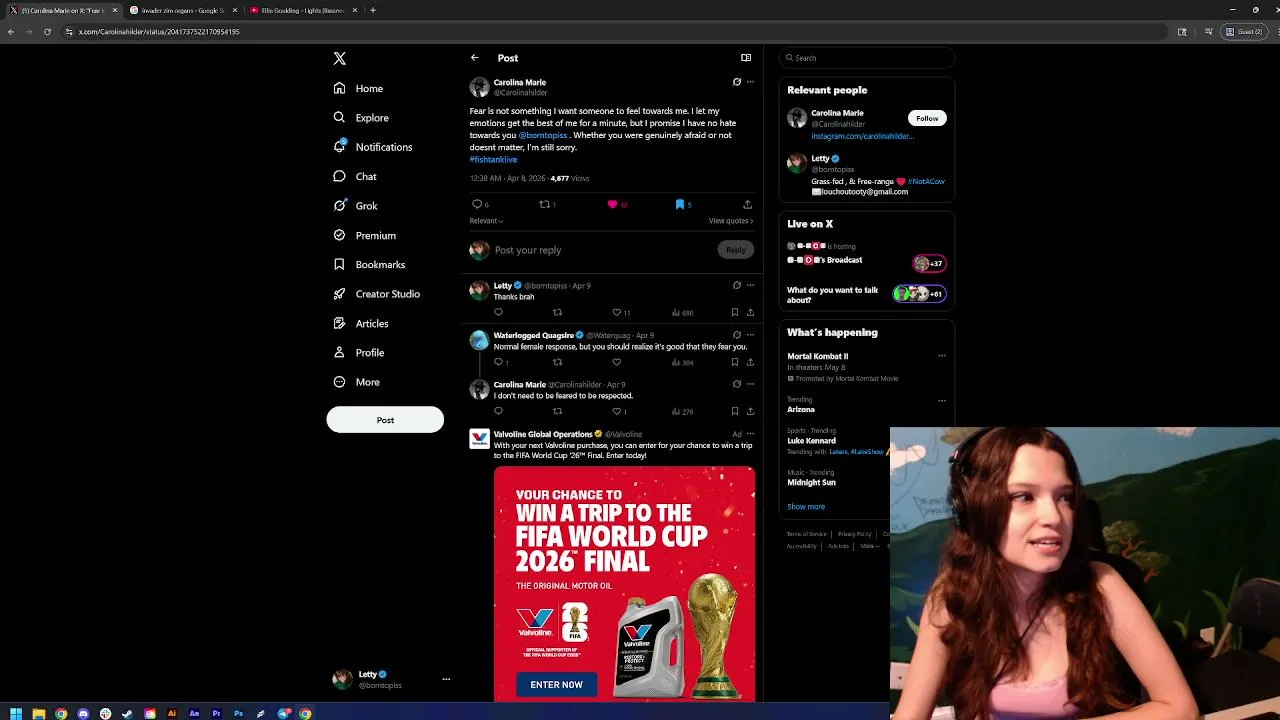Open Photoshop from the taskbar
Image resolution: width=1280 pixels, height=720 pixels.
[238, 713]
